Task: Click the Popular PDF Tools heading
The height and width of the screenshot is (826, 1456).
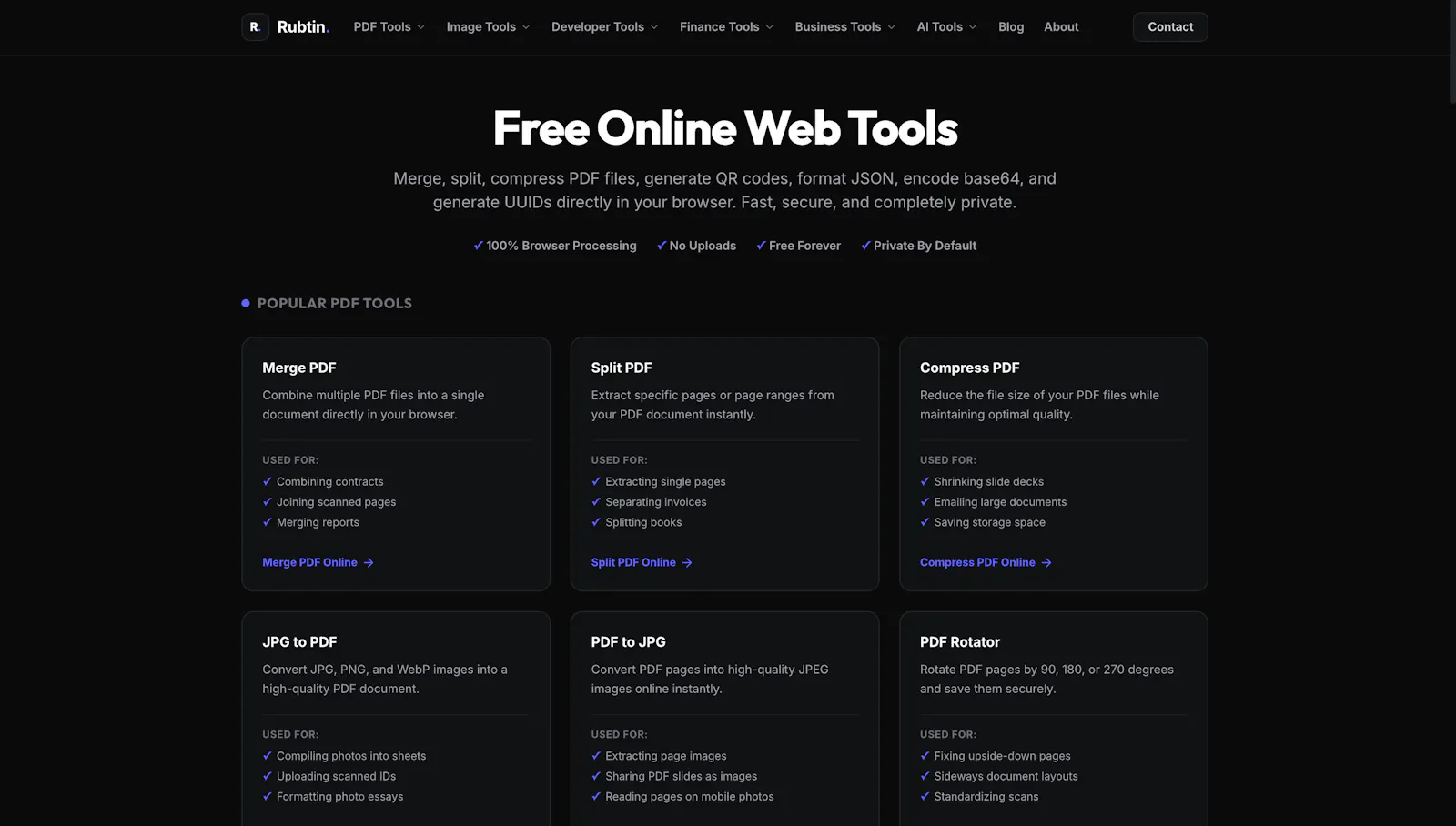Action: pyautogui.click(x=335, y=303)
